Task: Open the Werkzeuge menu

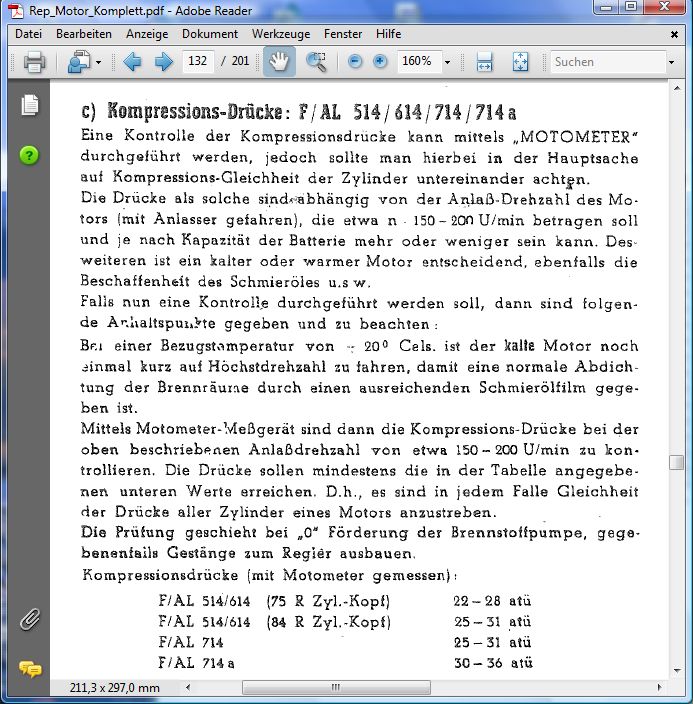Action: tap(281, 34)
